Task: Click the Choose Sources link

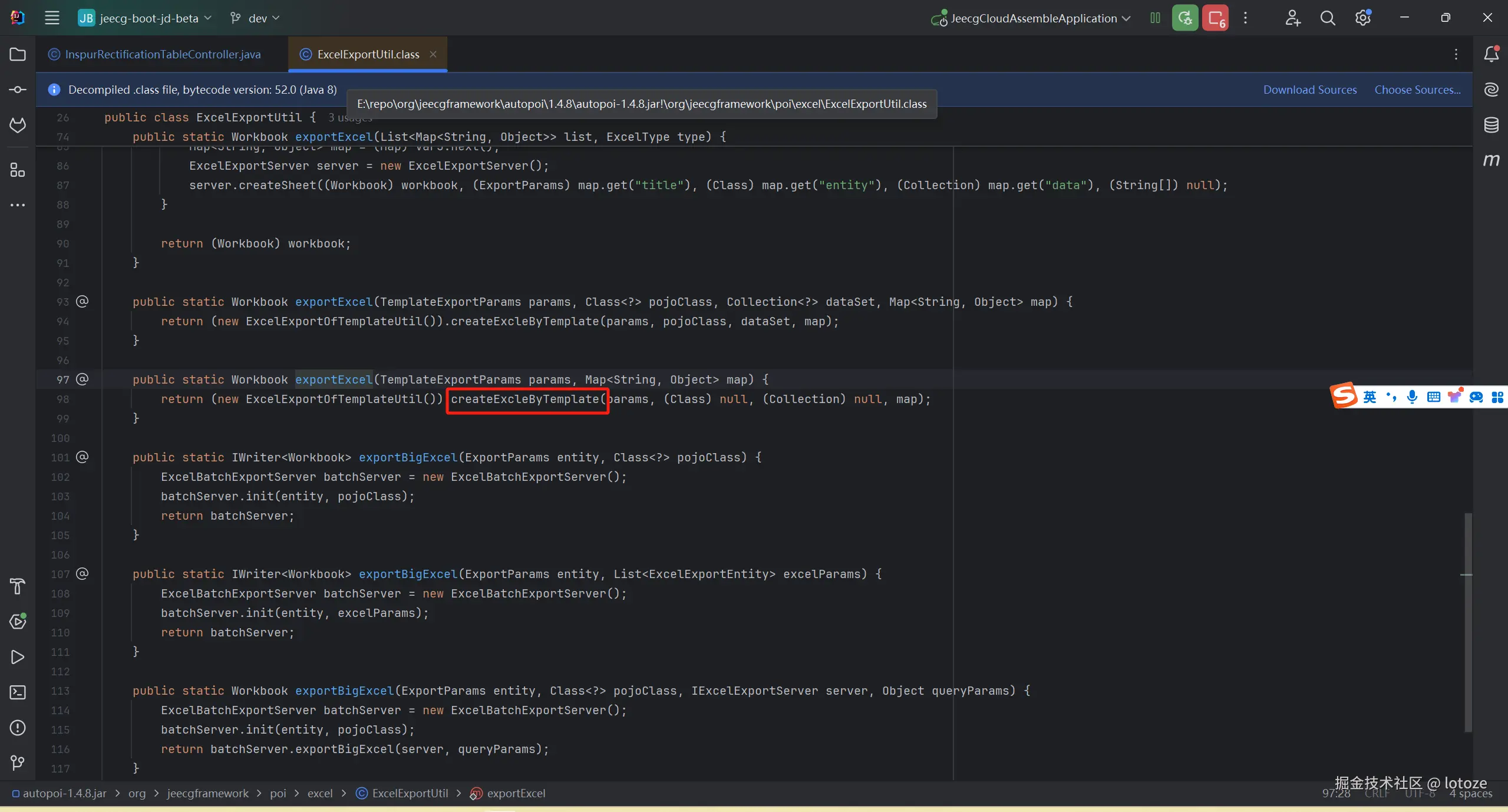Action: [x=1417, y=90]
